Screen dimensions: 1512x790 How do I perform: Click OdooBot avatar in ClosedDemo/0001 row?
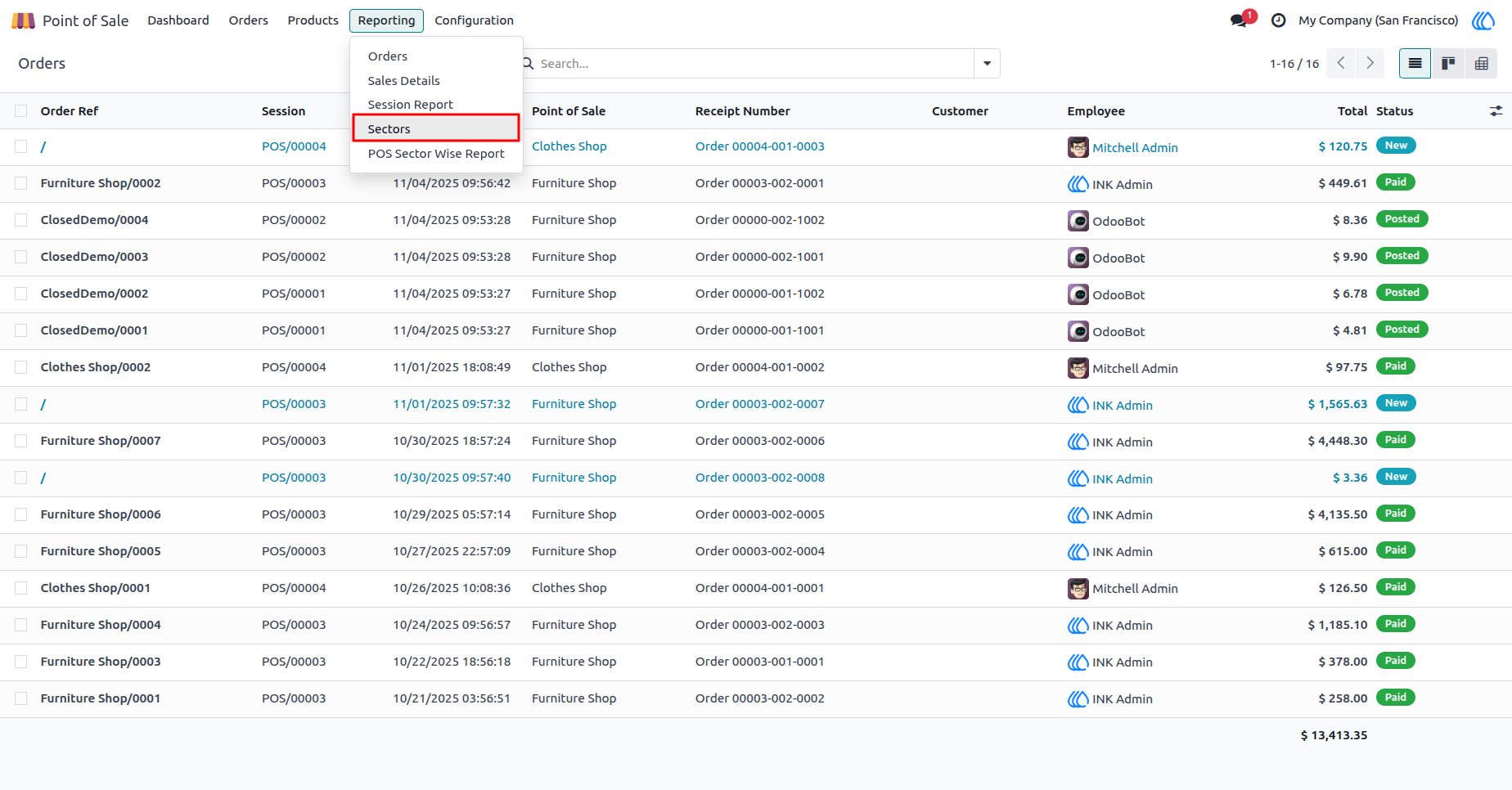1078,331
